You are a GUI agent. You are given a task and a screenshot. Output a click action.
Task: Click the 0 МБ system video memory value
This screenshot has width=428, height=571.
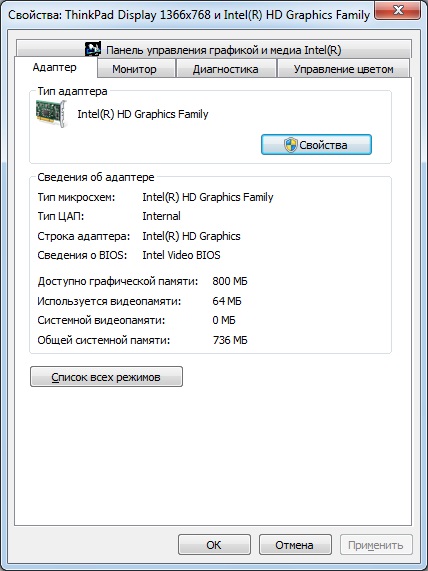(224, 320)
